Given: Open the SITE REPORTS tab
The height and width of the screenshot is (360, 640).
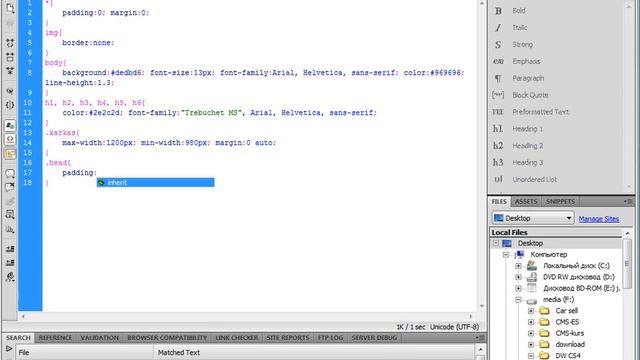Looking at the screenshot, I should [x=288, y=338].
